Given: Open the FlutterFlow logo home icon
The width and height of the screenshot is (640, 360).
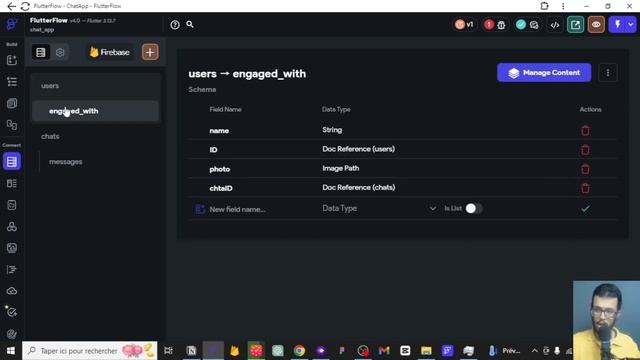Looking at the screenshot, I should (x=11, y=24).
